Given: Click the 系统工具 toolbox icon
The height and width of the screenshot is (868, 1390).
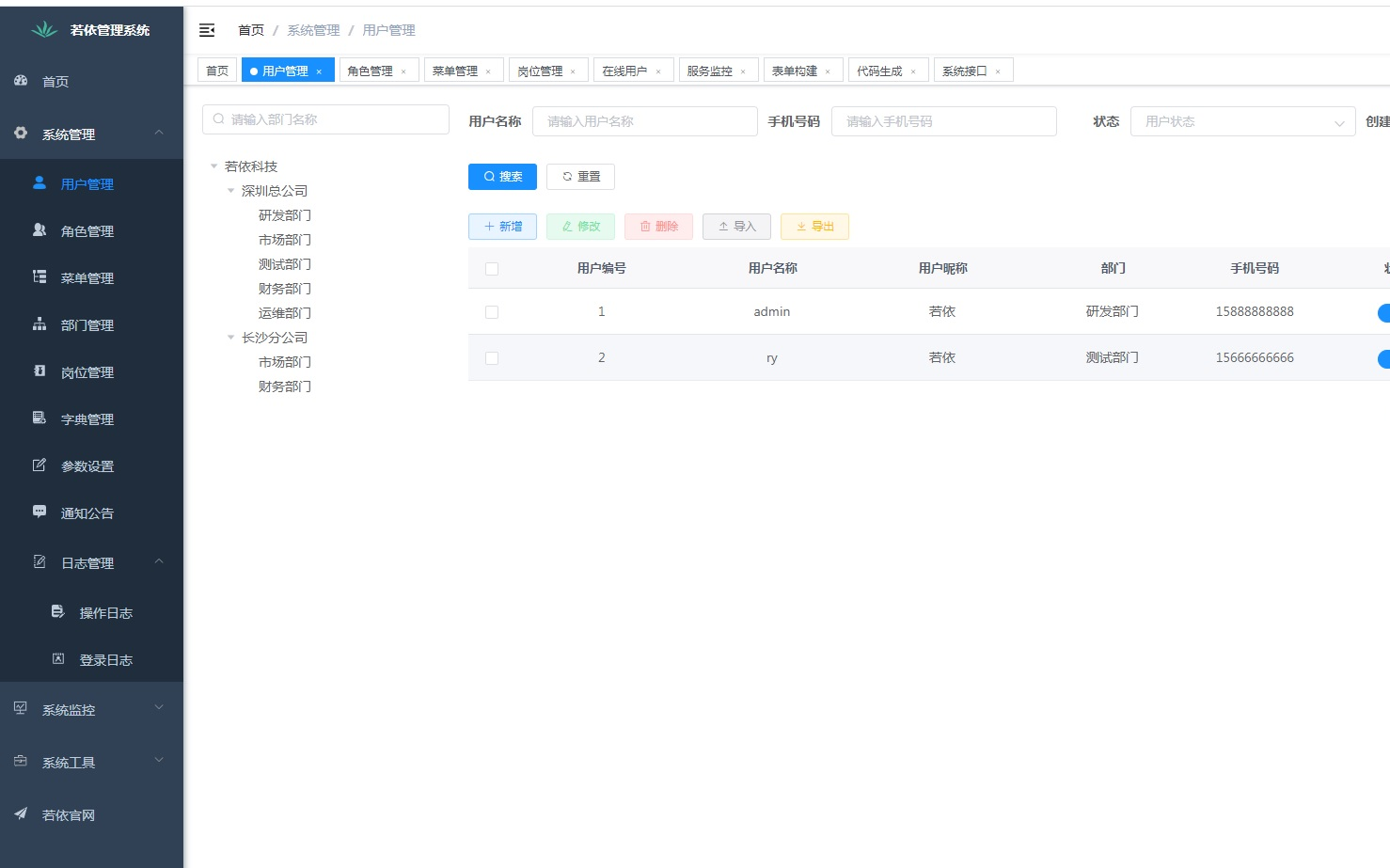Looking at the screenshot, I should point(21,762).
